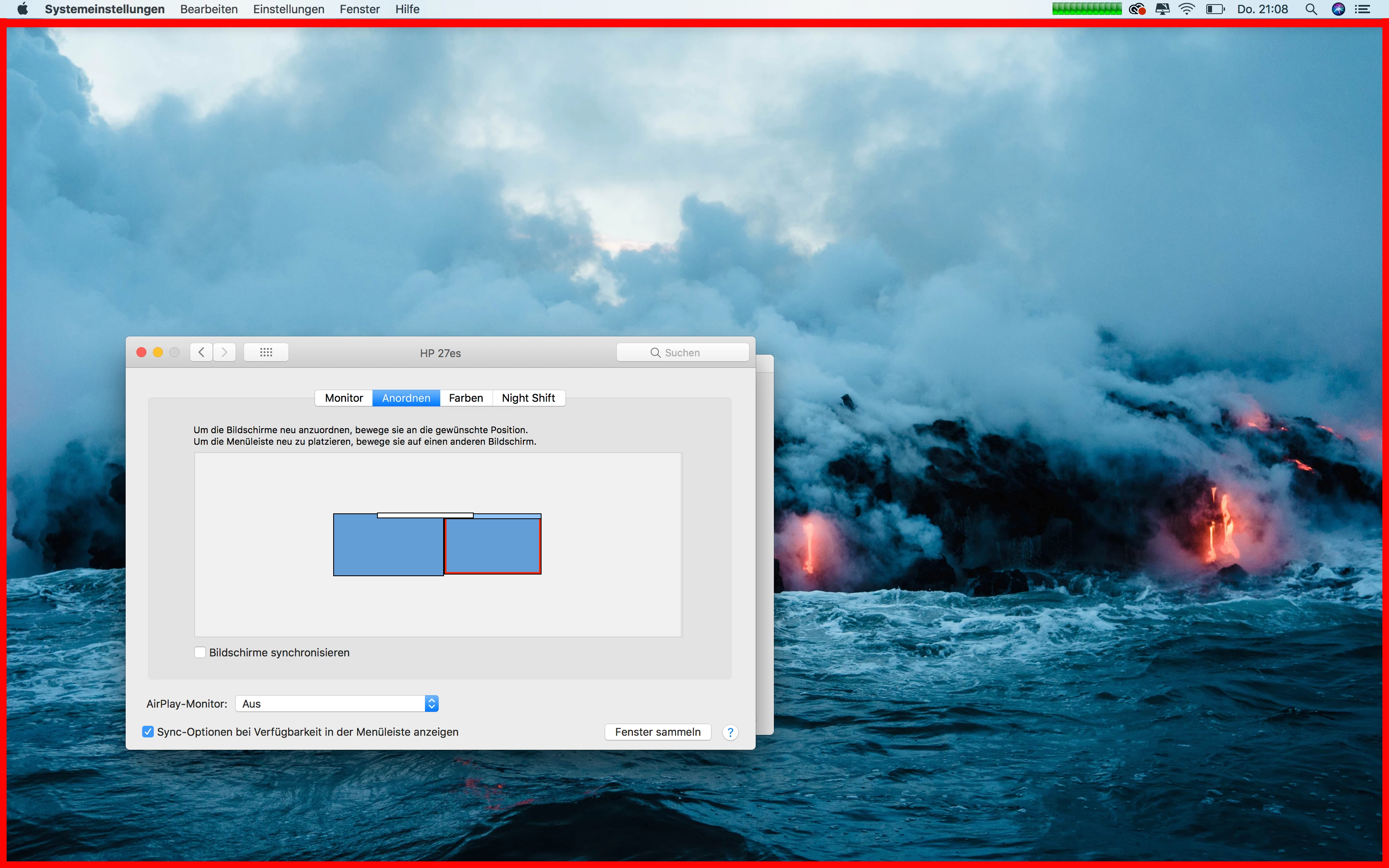Open Spotlight search in menu bar
The width and height of the screenshot is (1389, 868).
coord(1311,9)
